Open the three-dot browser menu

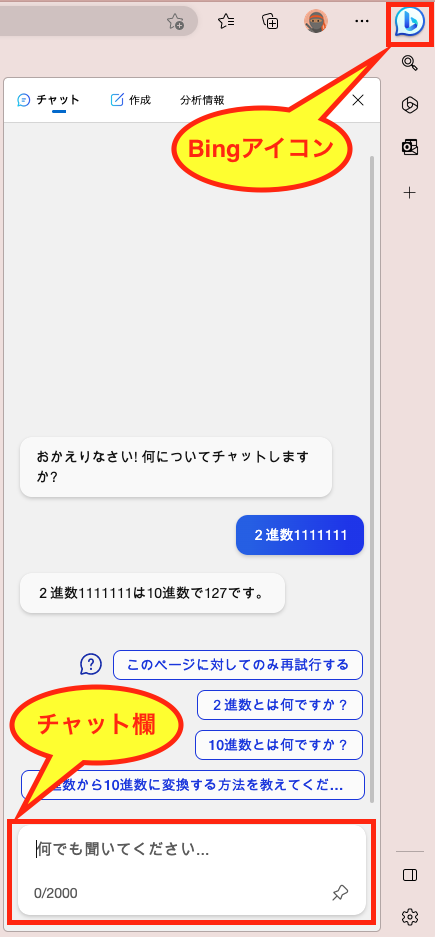coord(362,21)
